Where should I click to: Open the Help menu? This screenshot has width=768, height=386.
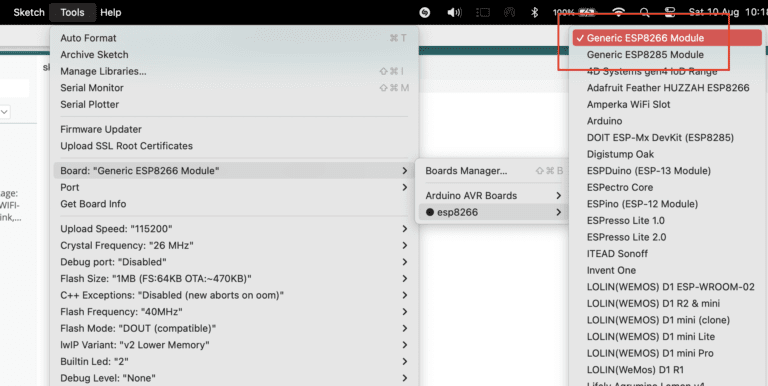(x=111, y=12)
